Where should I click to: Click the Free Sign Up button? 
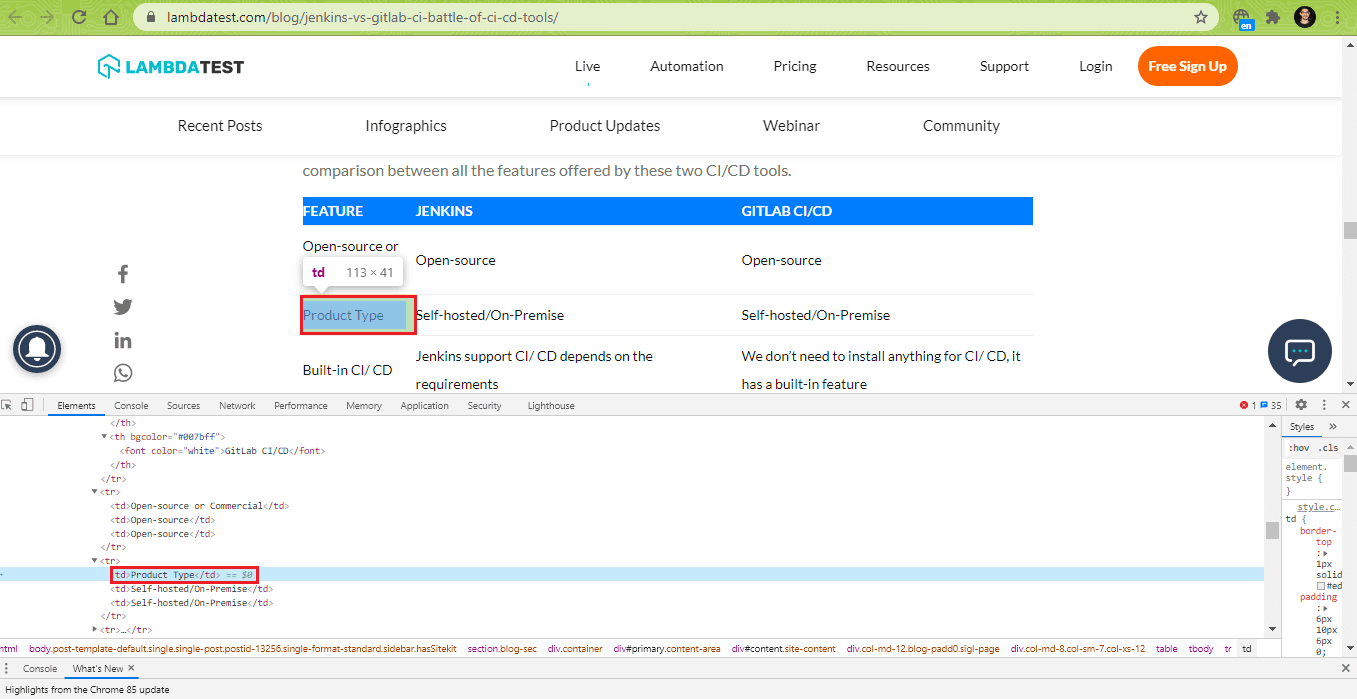(1187, 65)
